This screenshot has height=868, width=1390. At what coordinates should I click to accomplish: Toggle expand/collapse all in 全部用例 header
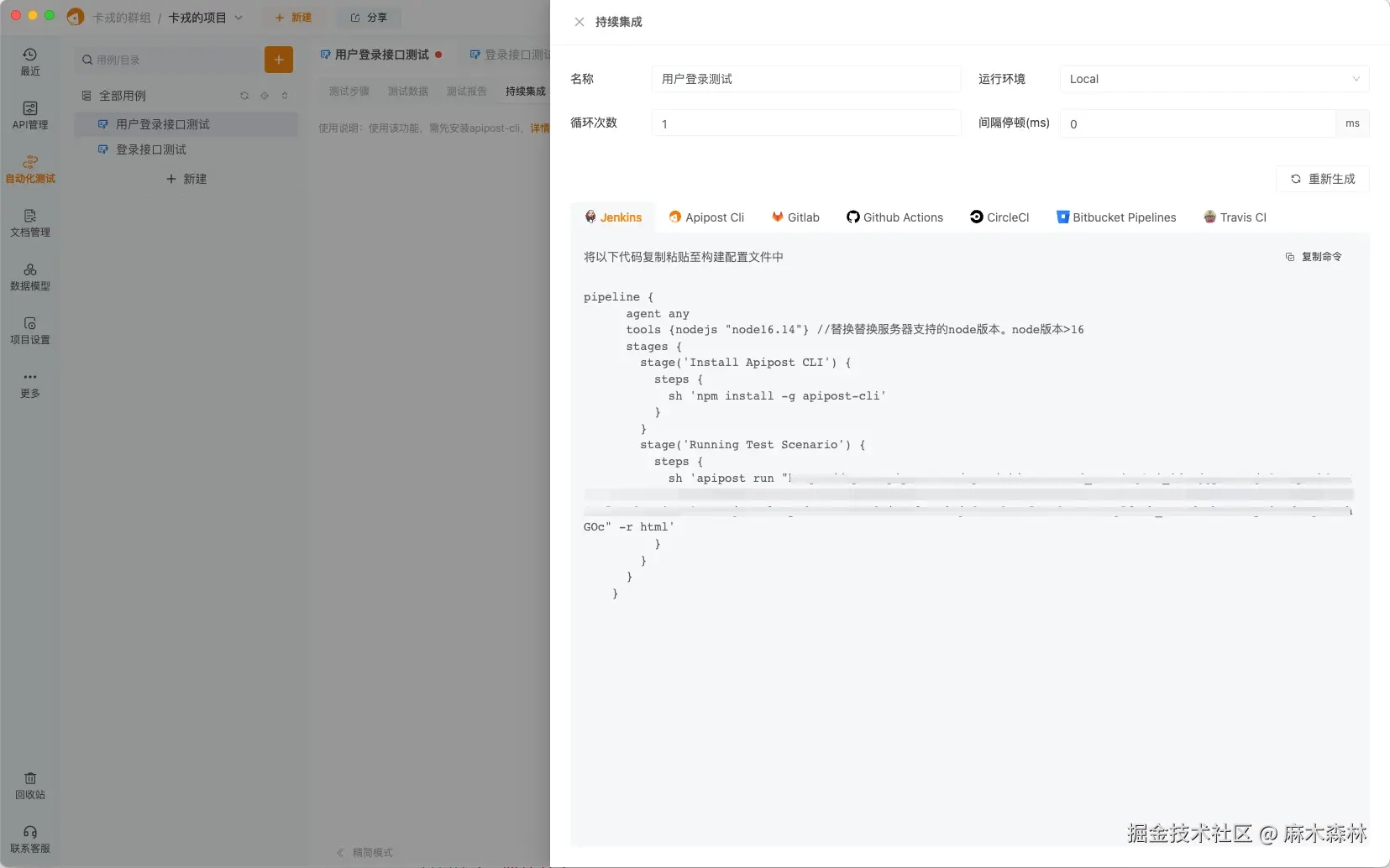coord(285,96)
